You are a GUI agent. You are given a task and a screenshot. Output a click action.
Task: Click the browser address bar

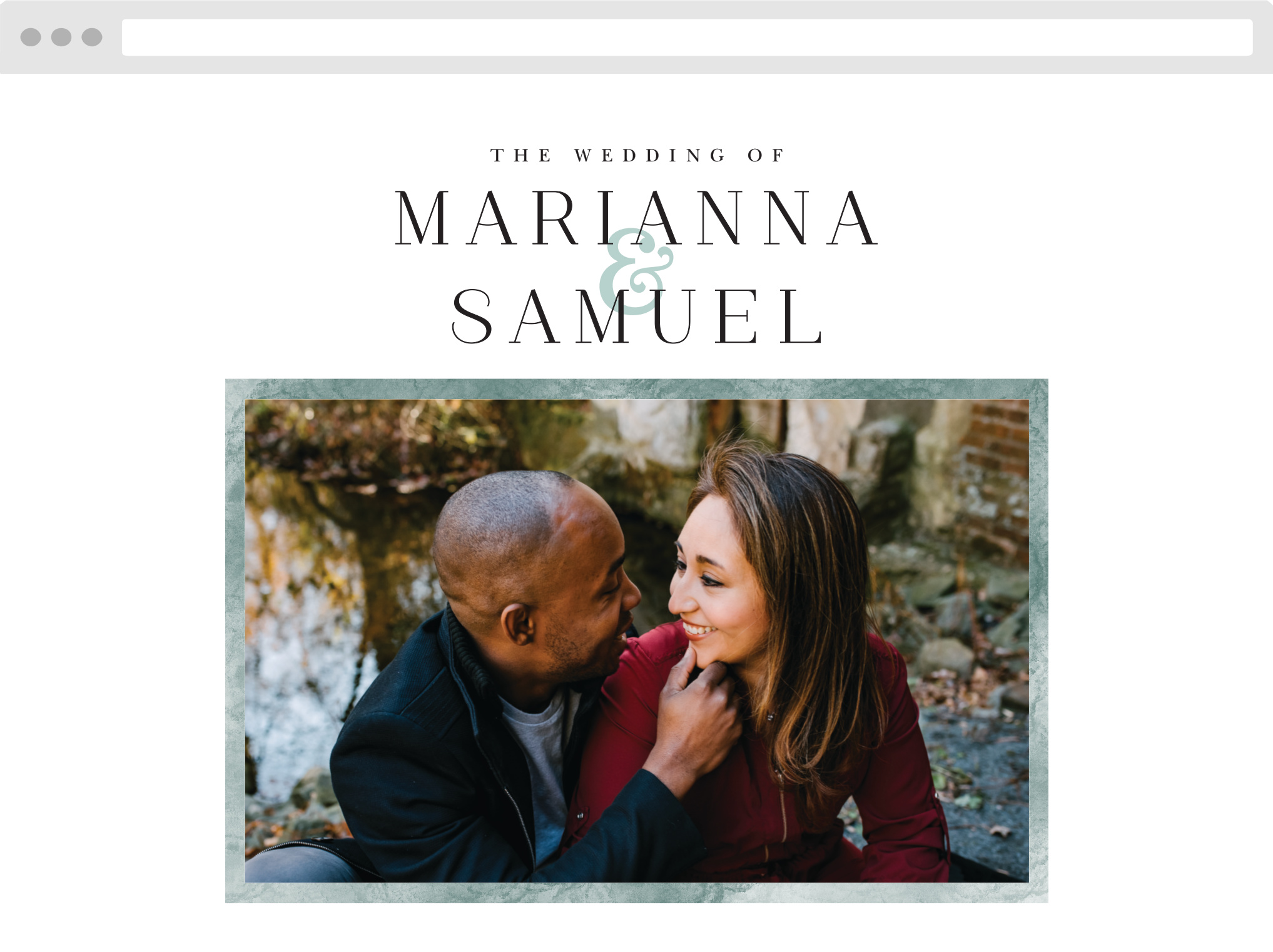(x=687, y=38)
